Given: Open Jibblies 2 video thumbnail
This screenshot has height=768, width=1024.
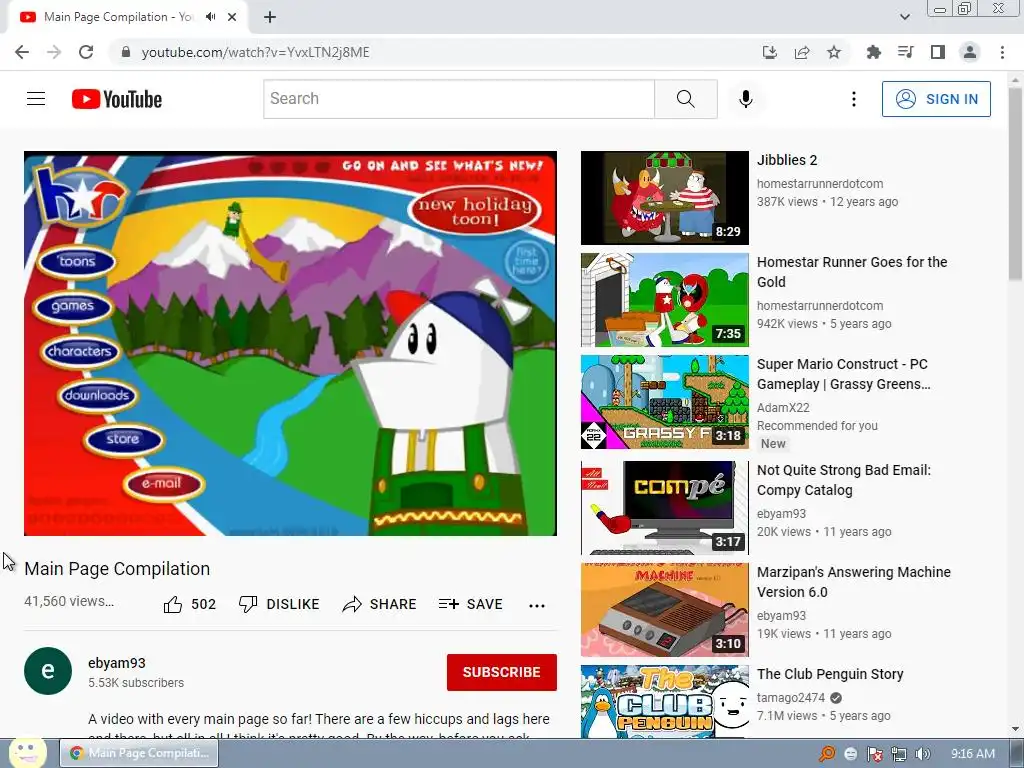Looking at the screenshot, I should [x=665, y=198].
